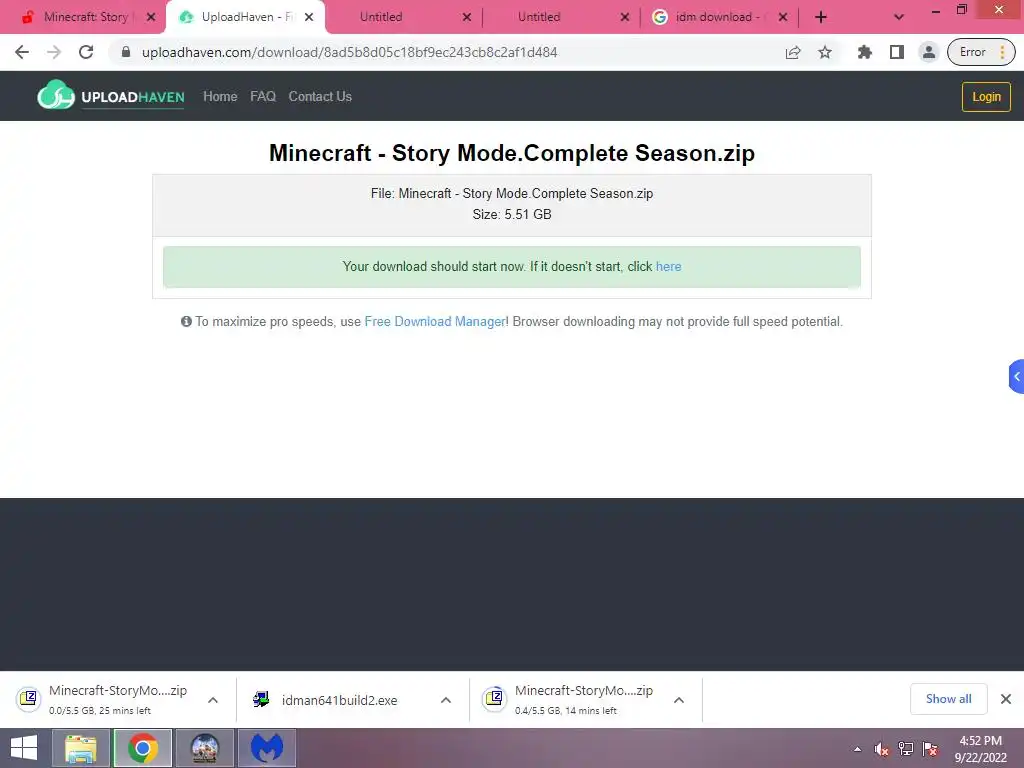Click Show all downloads
The height and width of the screenshot is (768, 1024).
click(948, 699)
